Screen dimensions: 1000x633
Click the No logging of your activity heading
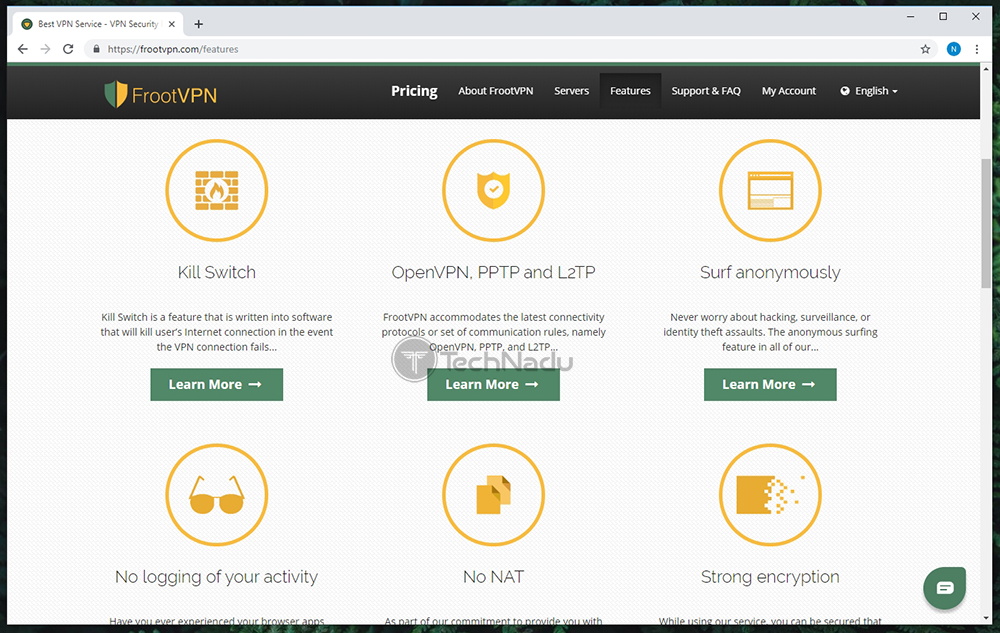tap(217, 577)
